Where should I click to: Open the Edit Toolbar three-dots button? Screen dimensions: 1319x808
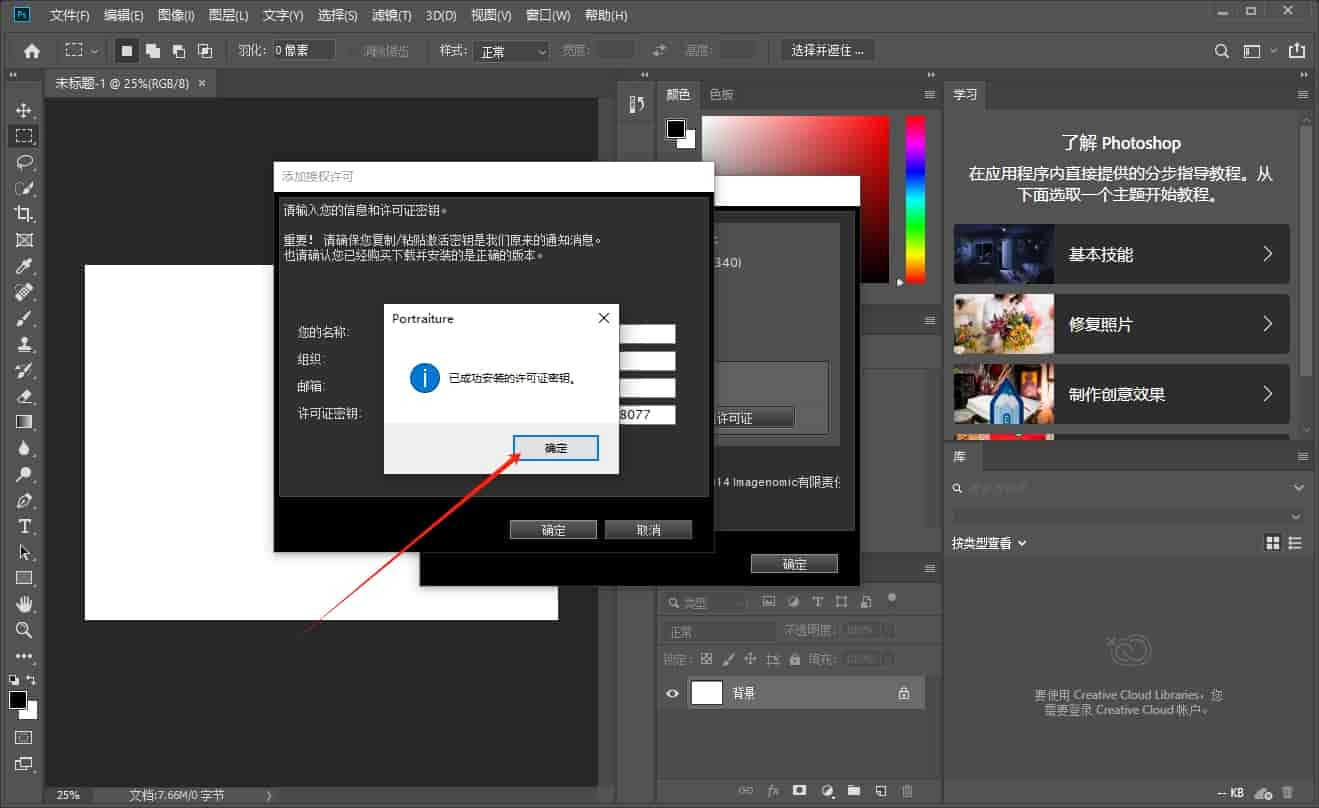(x=24, y=656)
